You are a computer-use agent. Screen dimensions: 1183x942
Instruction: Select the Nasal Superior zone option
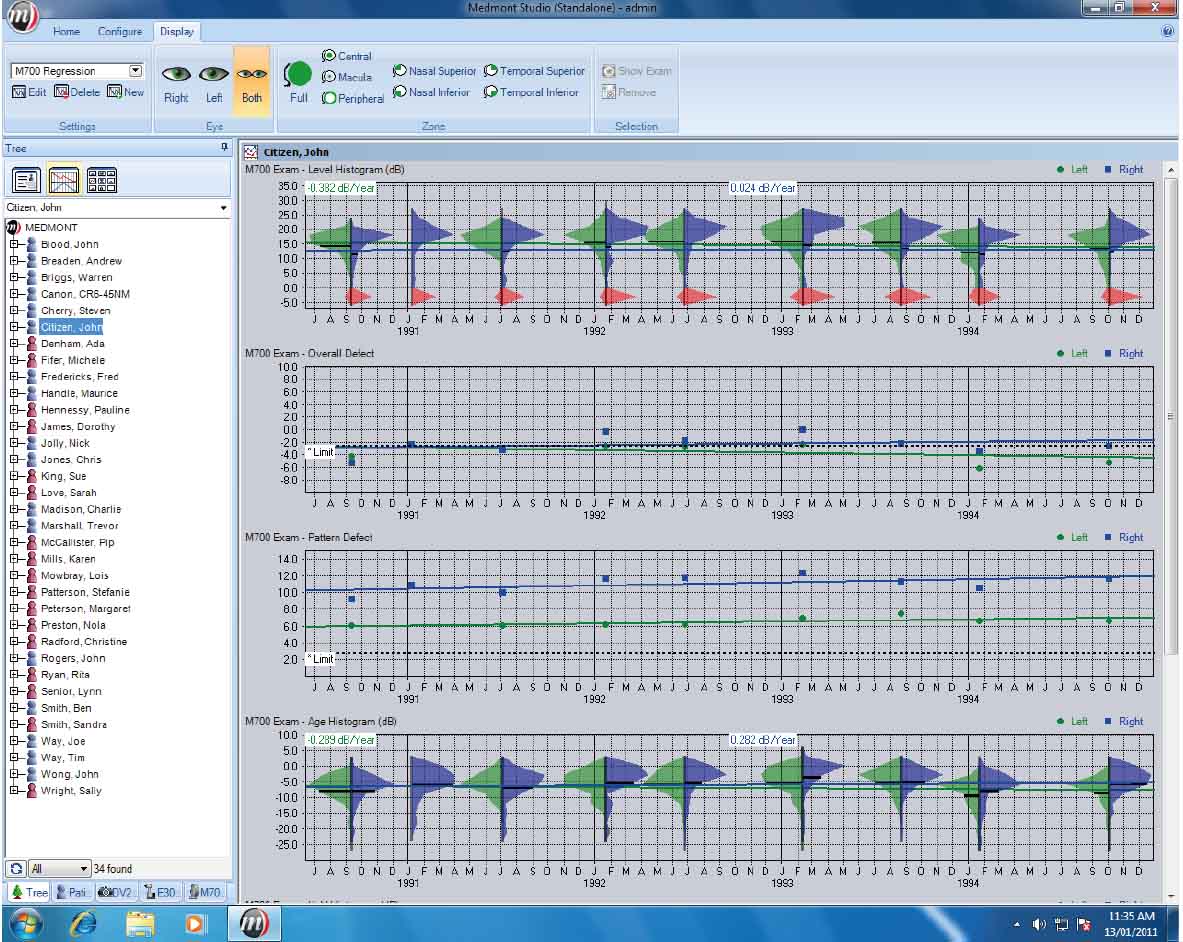coord(435,71)
